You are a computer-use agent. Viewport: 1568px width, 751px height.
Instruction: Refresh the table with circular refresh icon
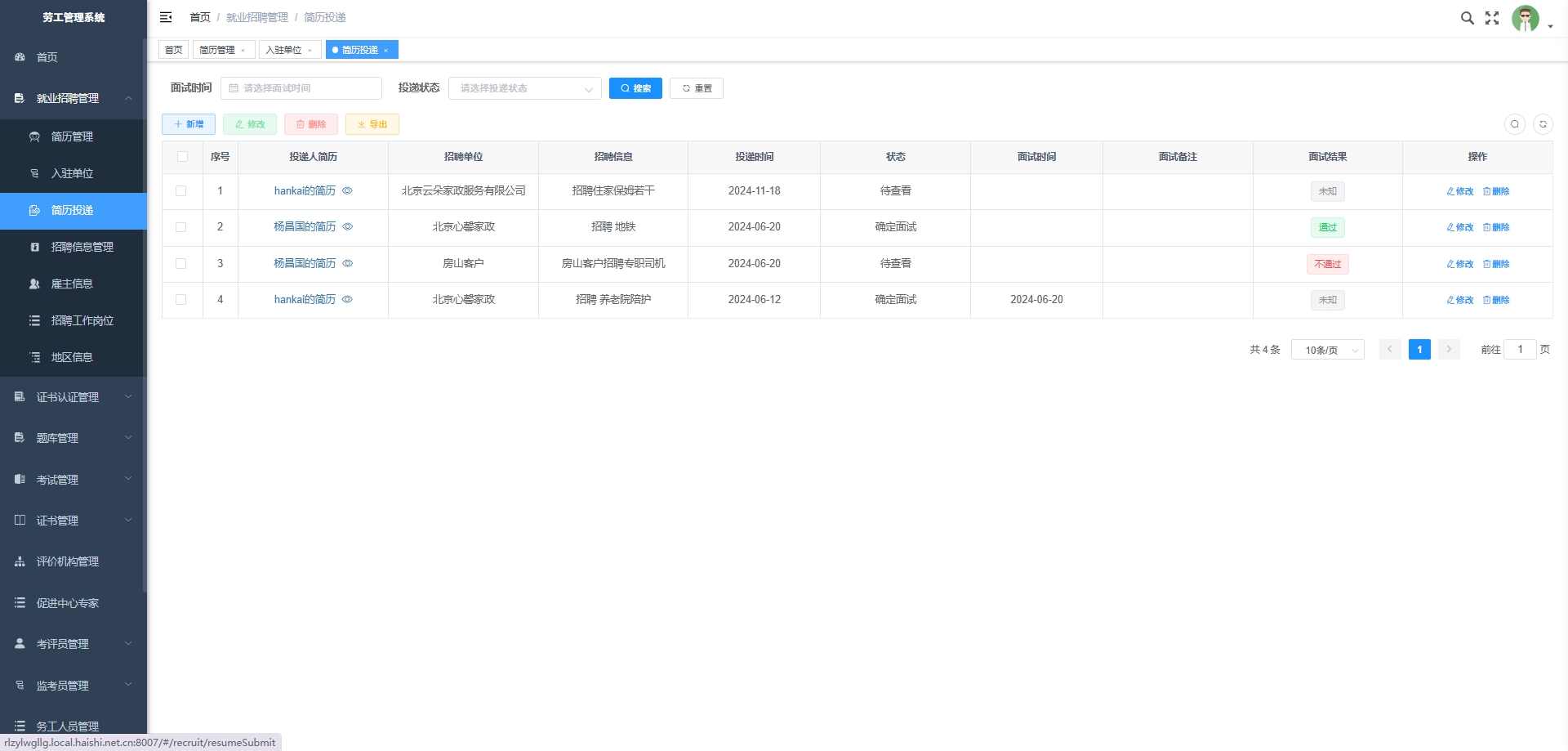[x=1543, y=124]
